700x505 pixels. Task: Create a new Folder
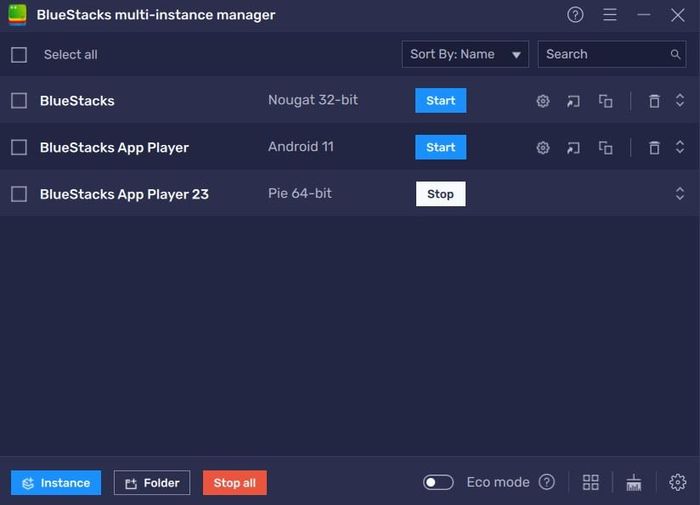[x=152, y=483]
